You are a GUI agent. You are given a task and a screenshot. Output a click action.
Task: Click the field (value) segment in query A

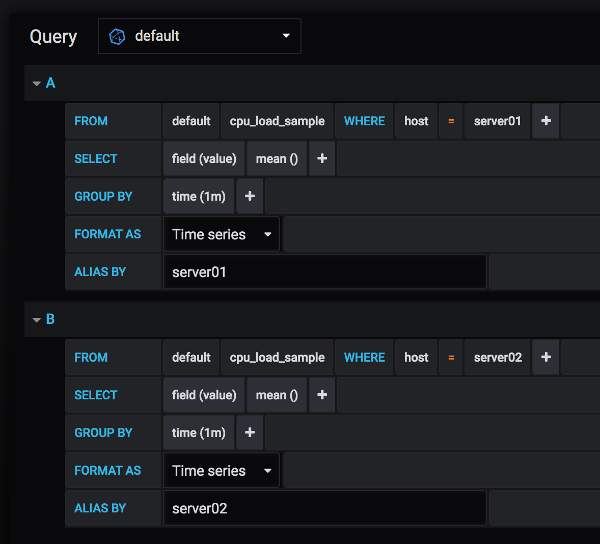[x=204, y=159]
